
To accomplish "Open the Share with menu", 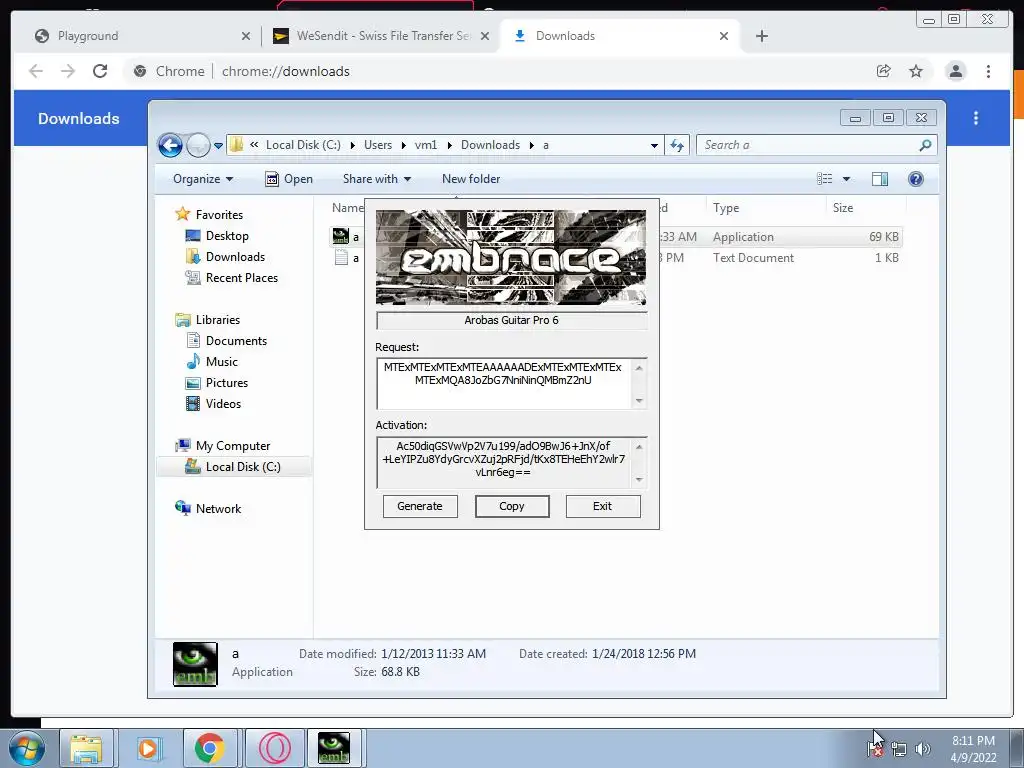I will (377, 179).
